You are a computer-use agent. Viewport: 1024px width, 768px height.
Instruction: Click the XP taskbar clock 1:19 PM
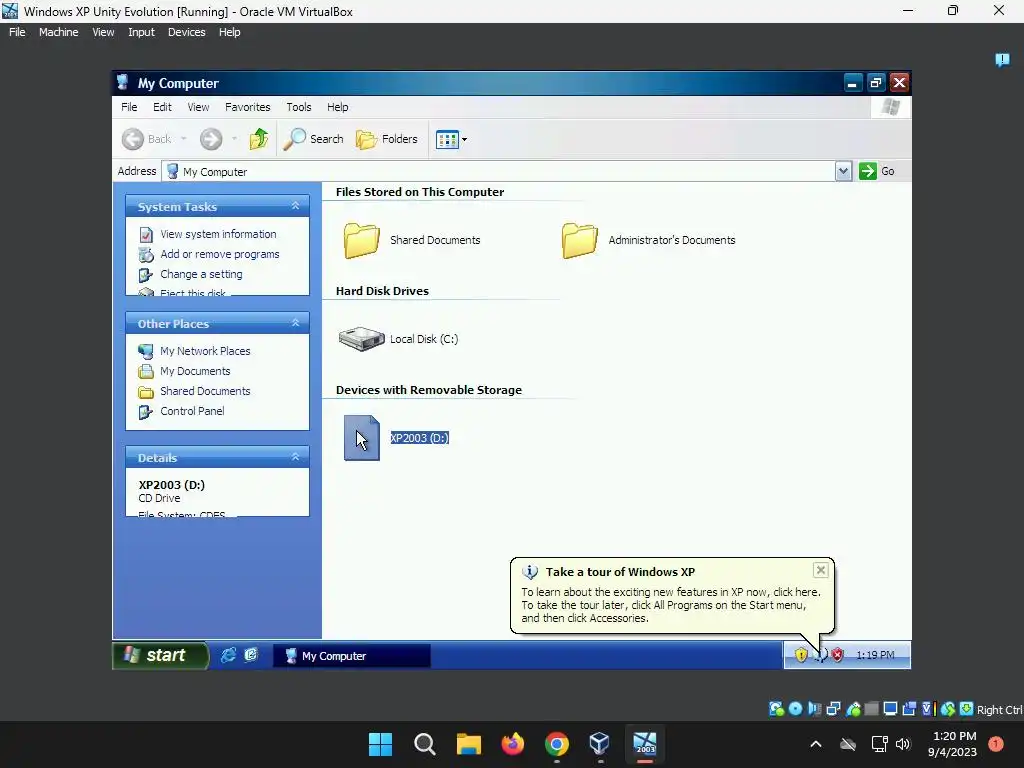[x=875, y=655]
